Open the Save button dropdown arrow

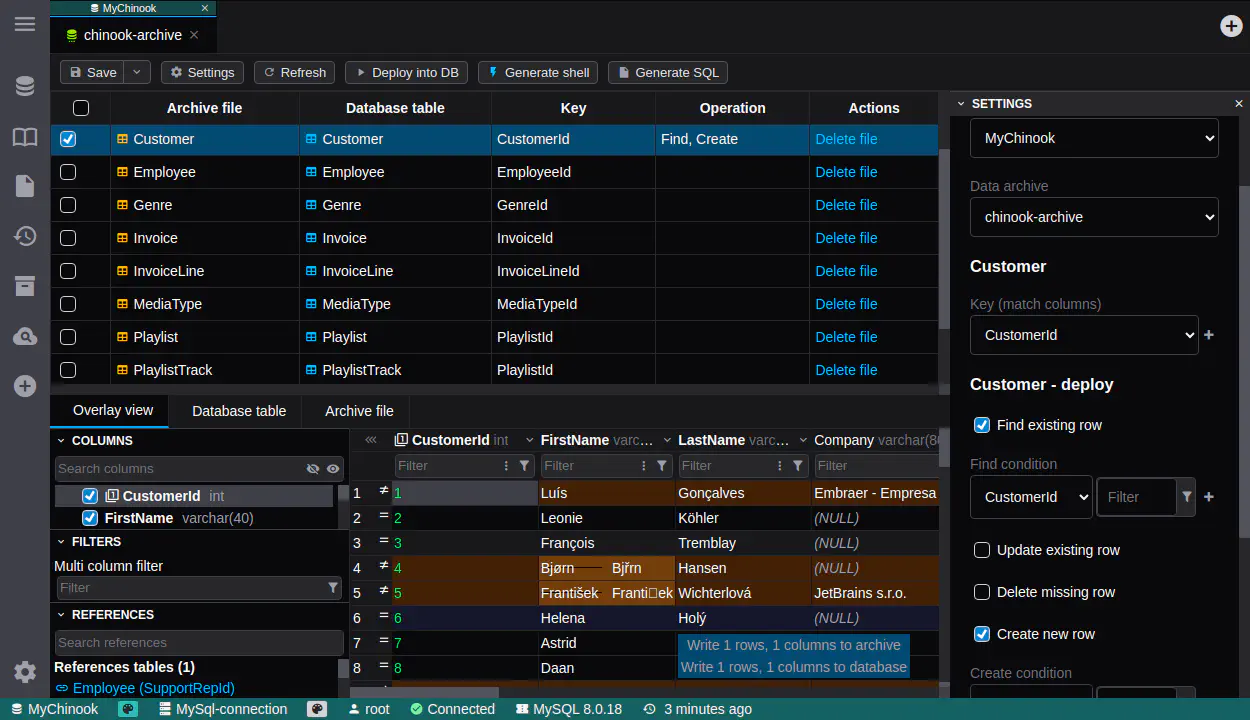[x=138, y=72]
